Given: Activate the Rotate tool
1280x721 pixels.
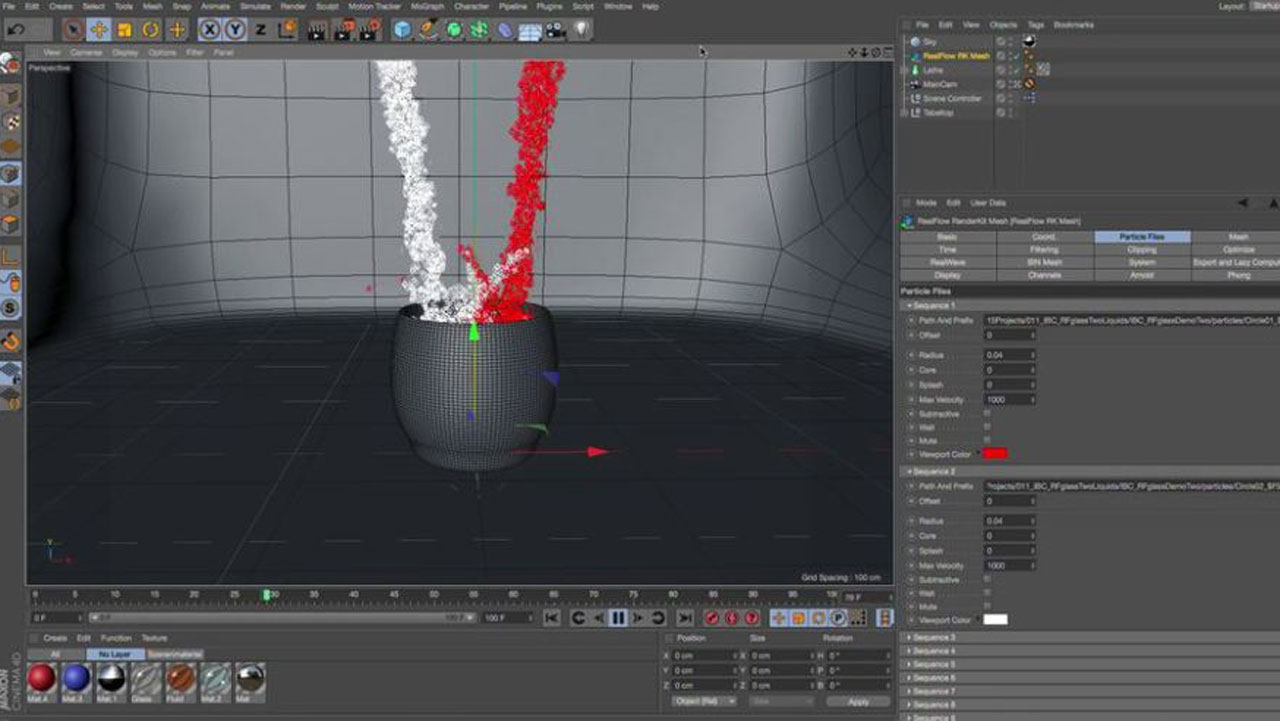Looking at the screenshot, I should 151,30.
